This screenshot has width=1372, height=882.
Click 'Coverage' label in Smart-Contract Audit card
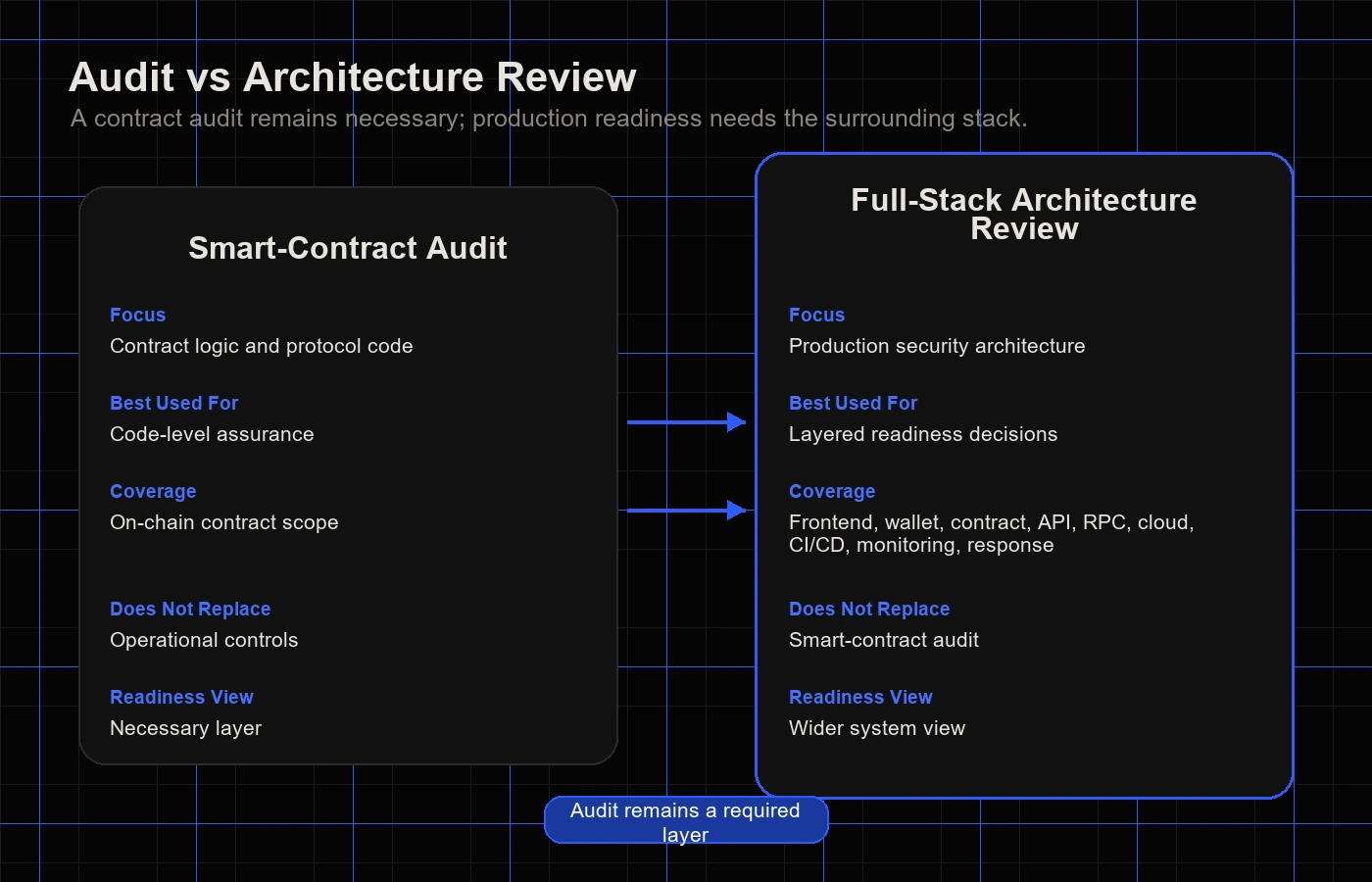(x=153, y=491)
